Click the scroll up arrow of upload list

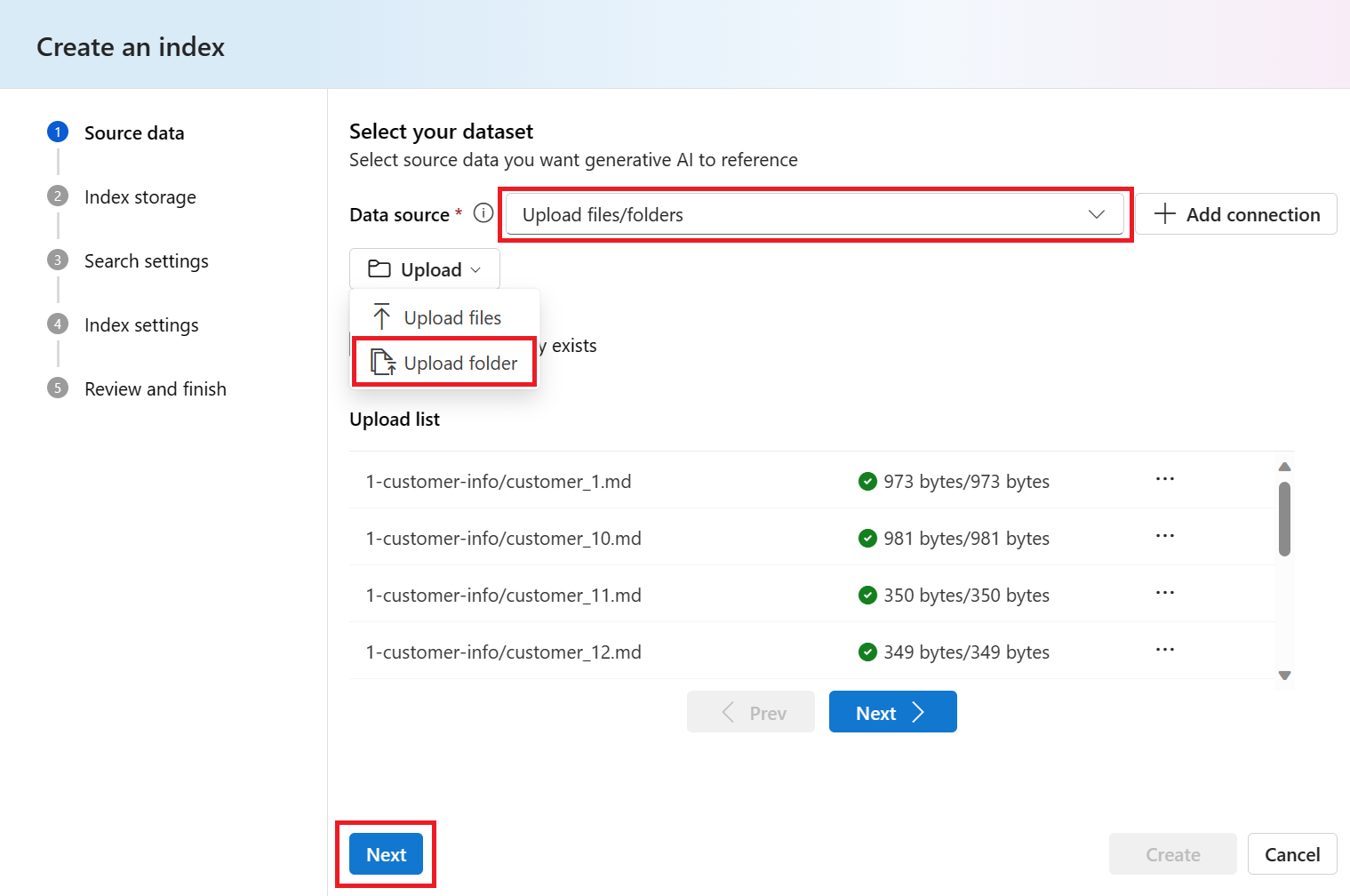click(1284, 467)
